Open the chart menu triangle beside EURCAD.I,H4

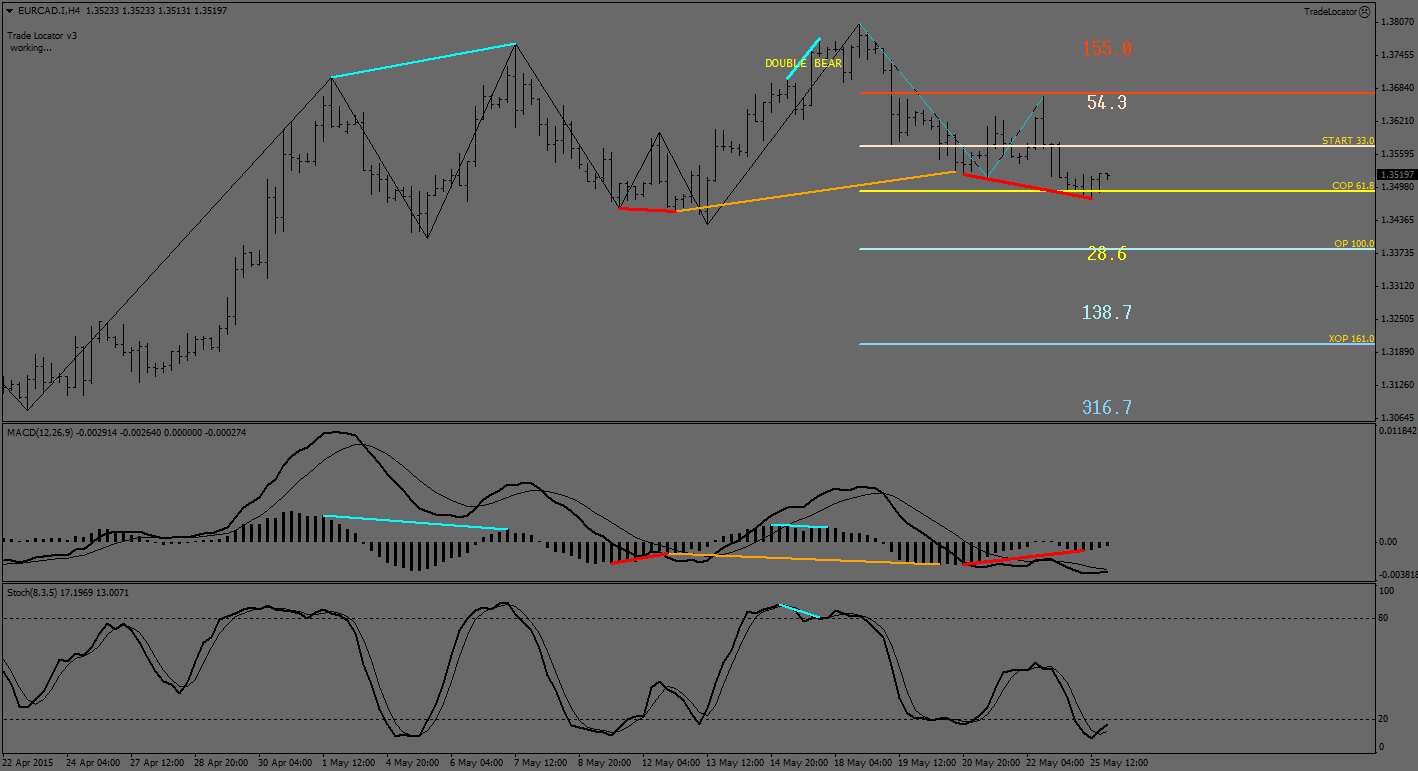[10, 11]
